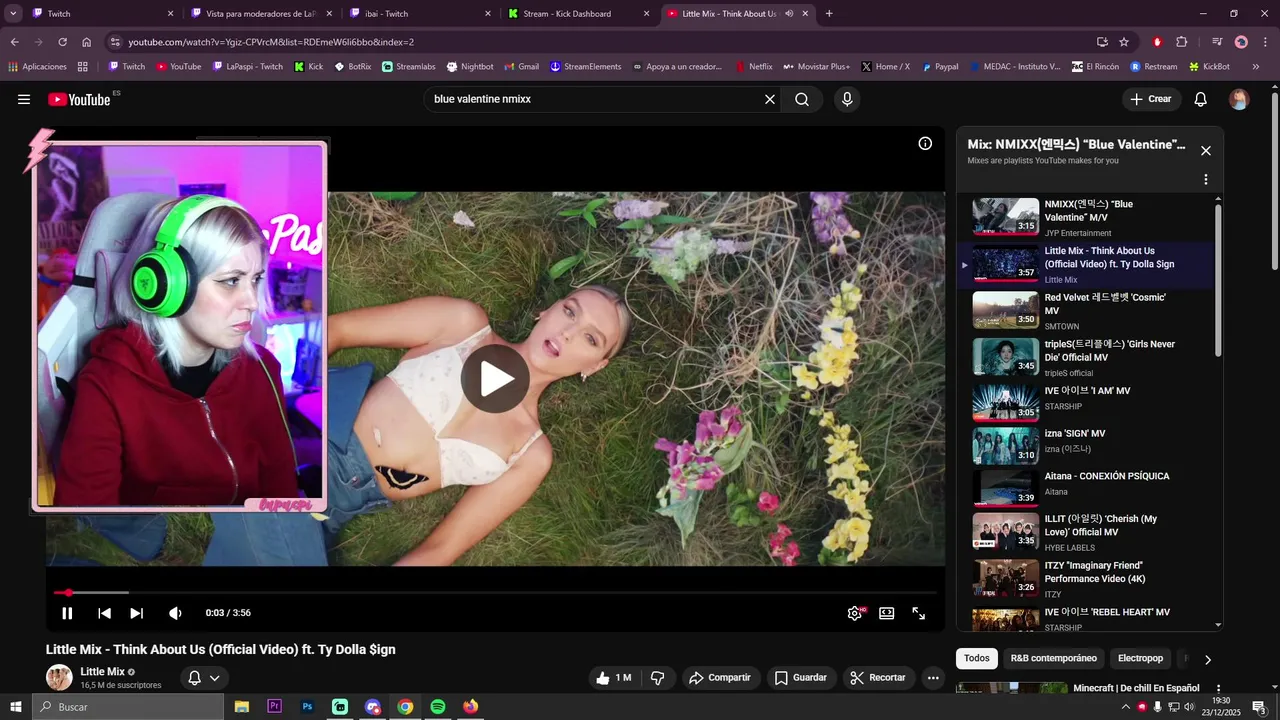Open the video info card icon
The image size is (1280, 720).
click(x=925, y=143)
